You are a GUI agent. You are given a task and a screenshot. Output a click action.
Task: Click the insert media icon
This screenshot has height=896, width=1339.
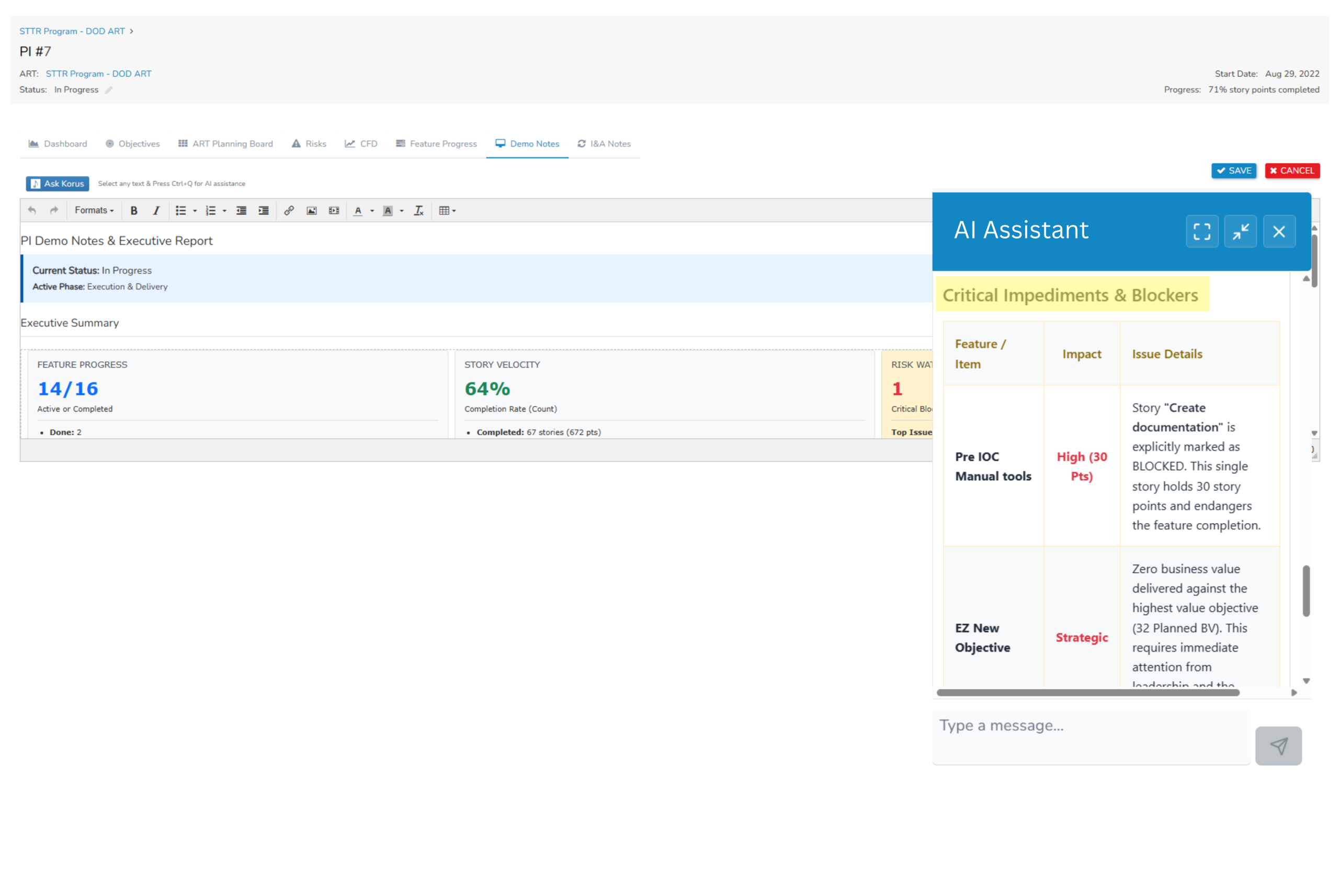[334, 211]
